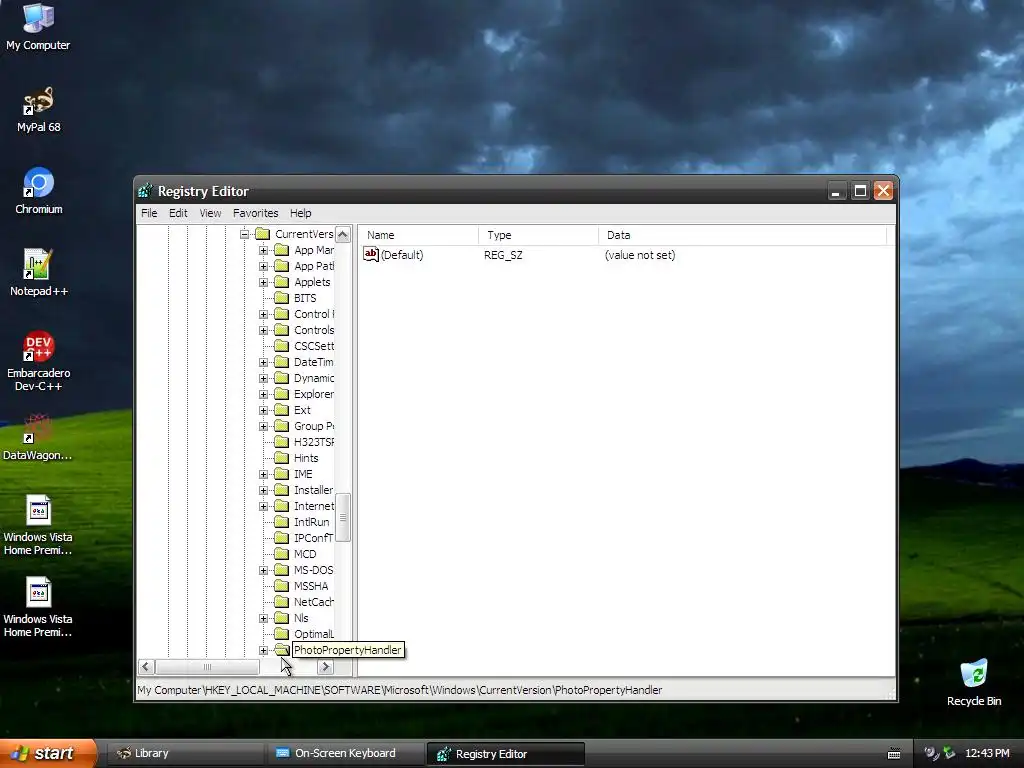Click the registry path in status bar
The width and height of the screenshot is (1024, 768).
point(400,690)
